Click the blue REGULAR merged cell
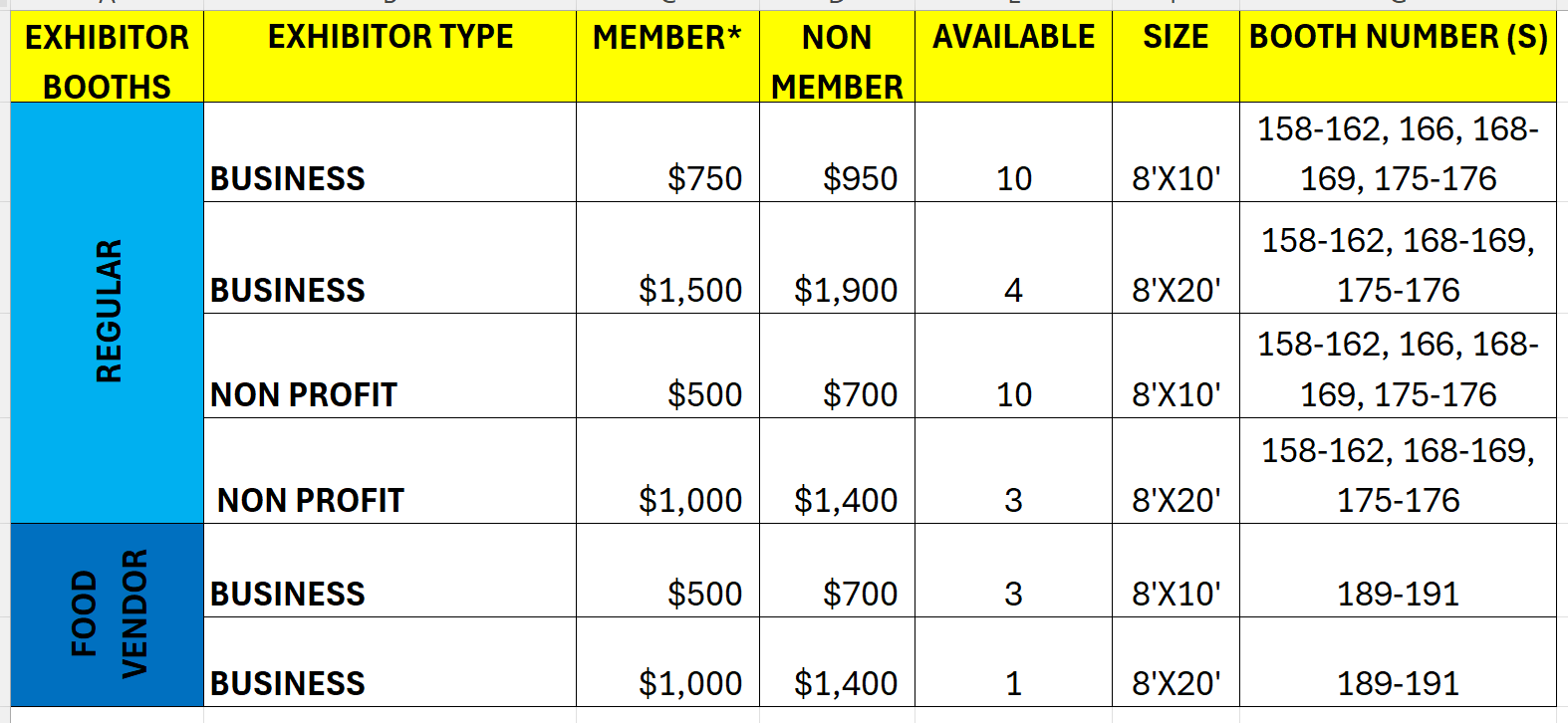This screenshot has height=723, width=1568. point(107,312)
